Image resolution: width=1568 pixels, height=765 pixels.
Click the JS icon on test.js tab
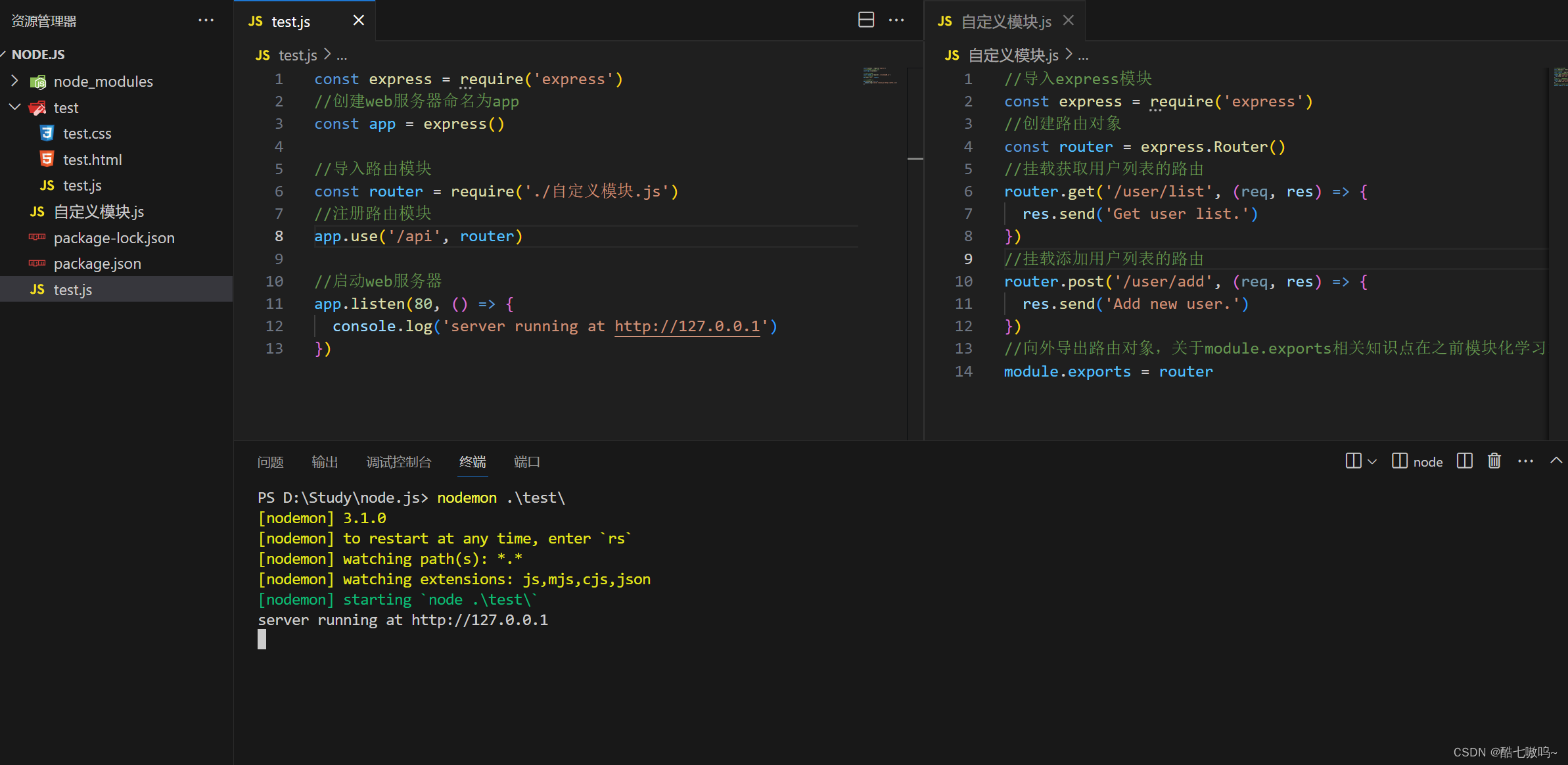(256, 21)
